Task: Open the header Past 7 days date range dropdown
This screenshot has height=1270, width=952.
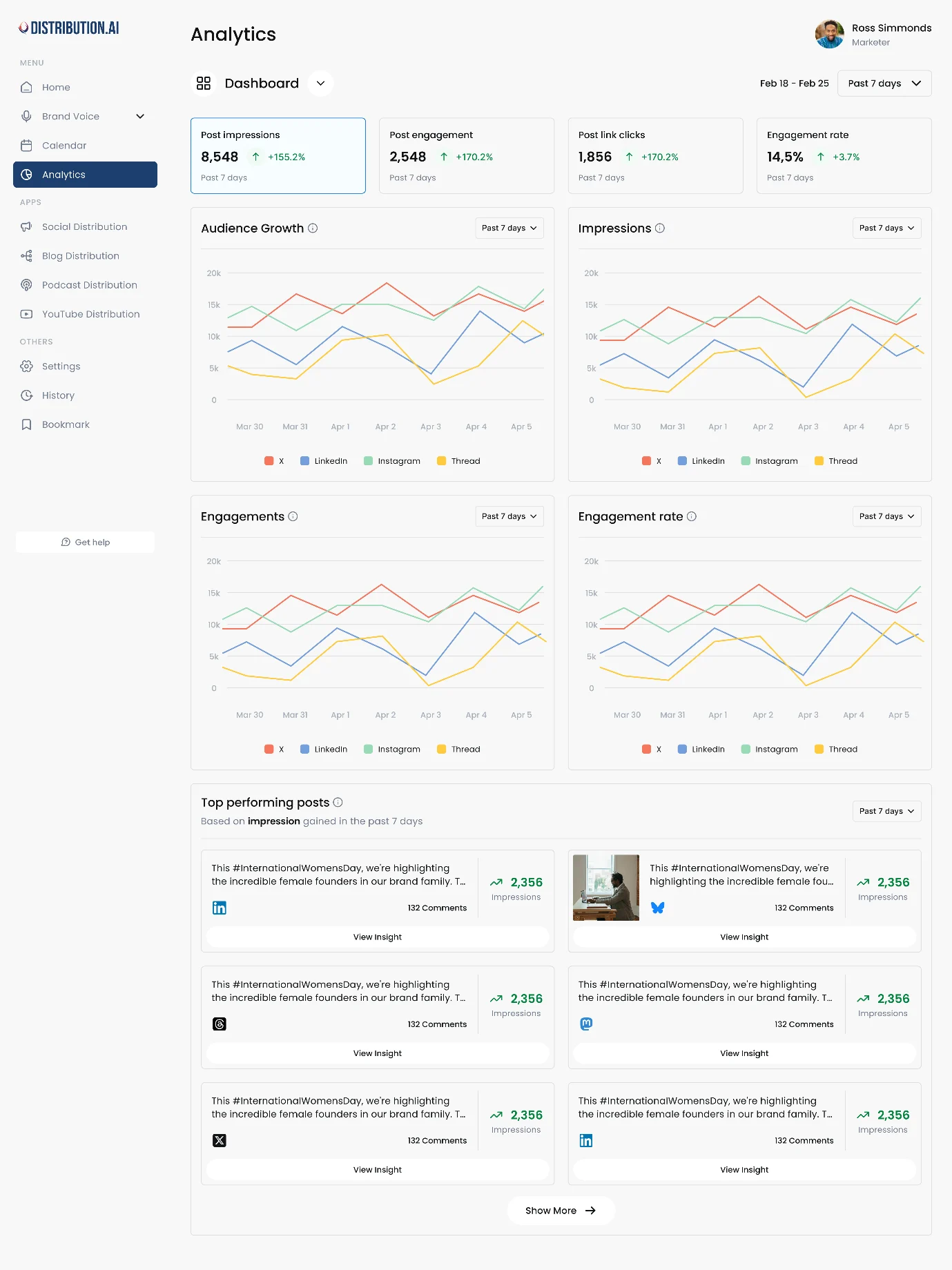Action: pos(884,84)
